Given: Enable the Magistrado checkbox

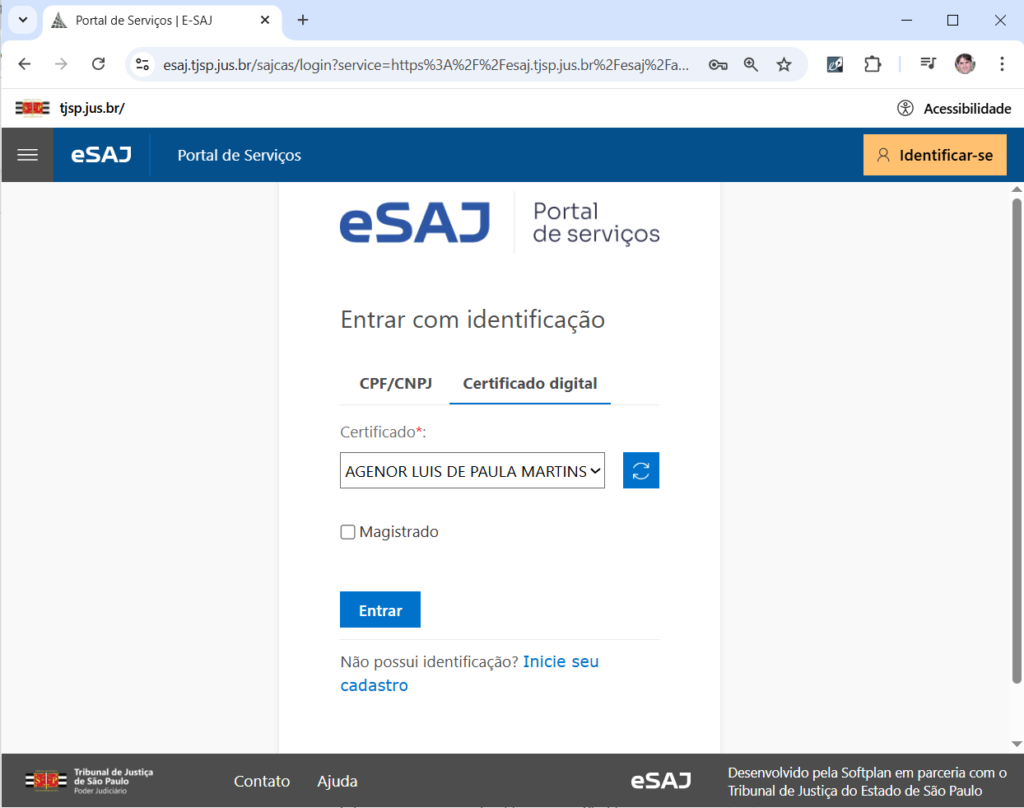Looking at the screenshot, I should click(x=348, y=532).
